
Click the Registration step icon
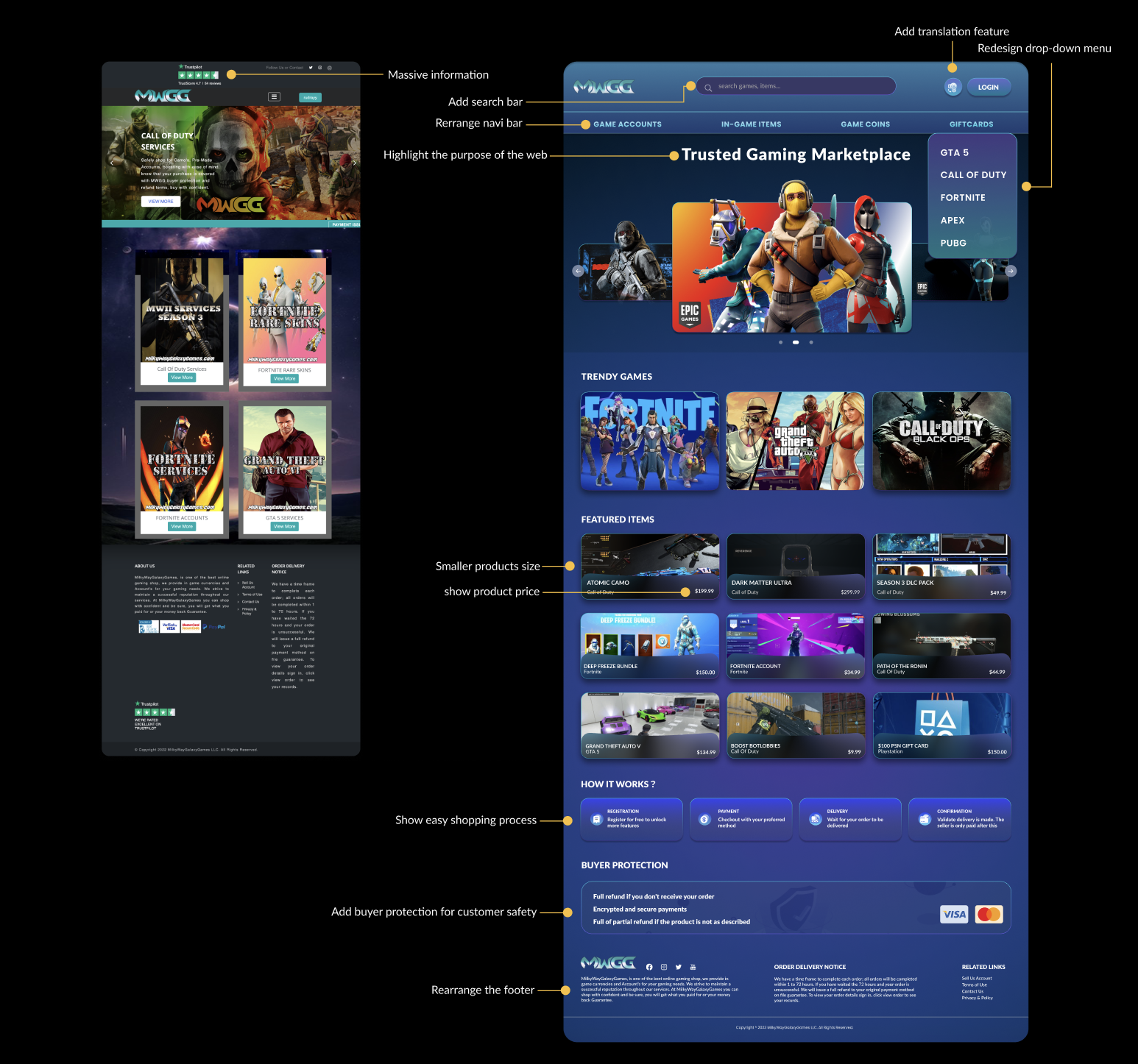pyautogui.click(x=596, y=819)
